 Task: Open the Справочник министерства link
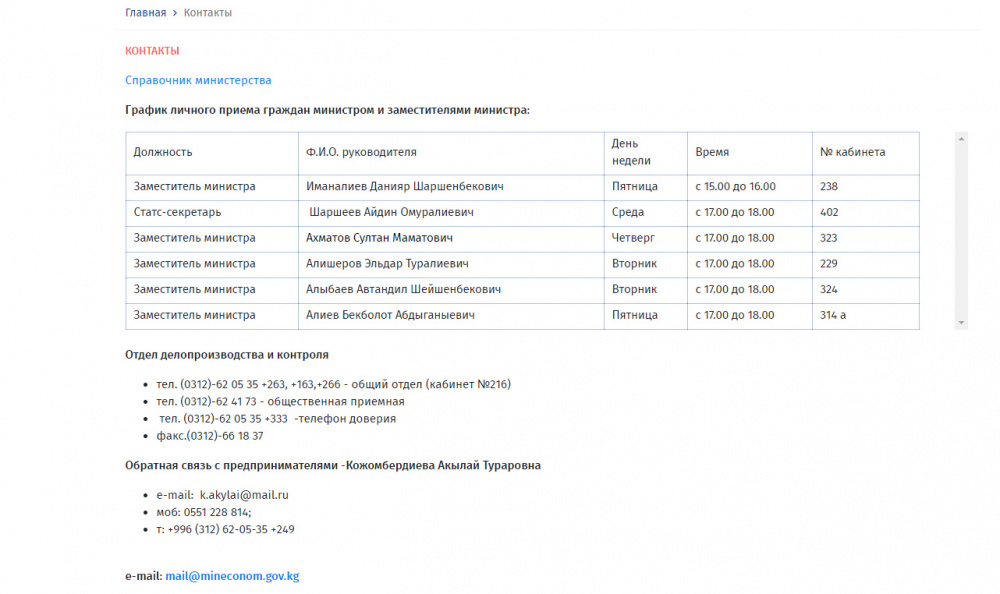tap(198, 80)
